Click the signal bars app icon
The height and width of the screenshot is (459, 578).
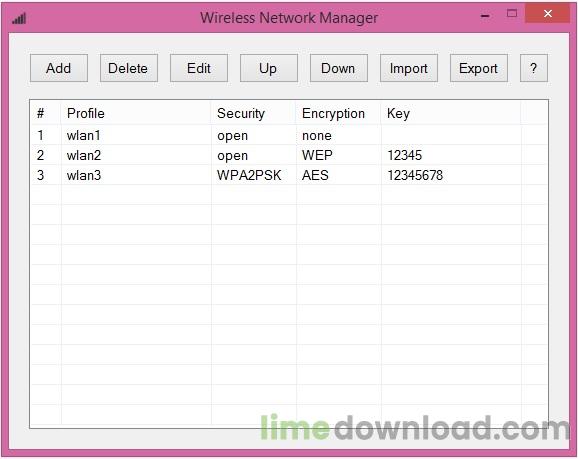click(x=19, y=18)
